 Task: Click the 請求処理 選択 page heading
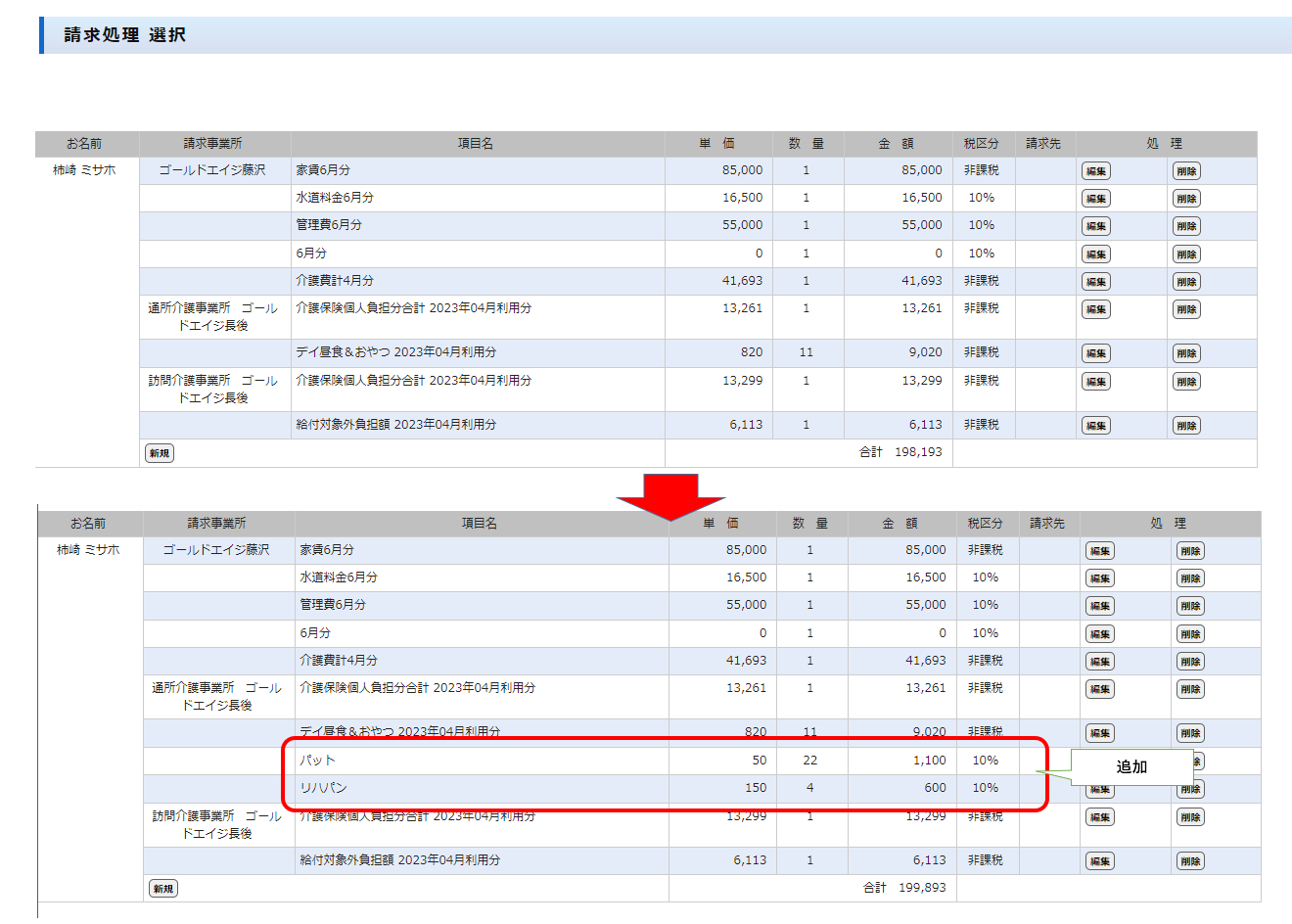124,35
